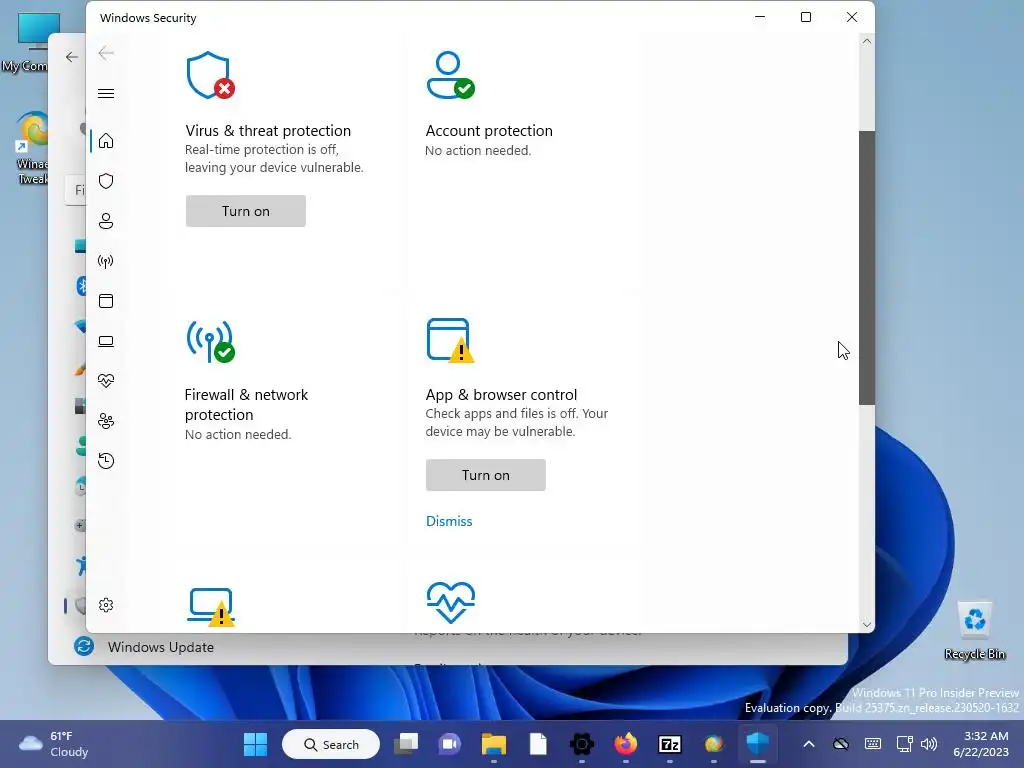Open Device security laptop icon in sidebar
The width and height of the screenshot is (1024, 768).
pyautogui.click(x=106, y=341)
